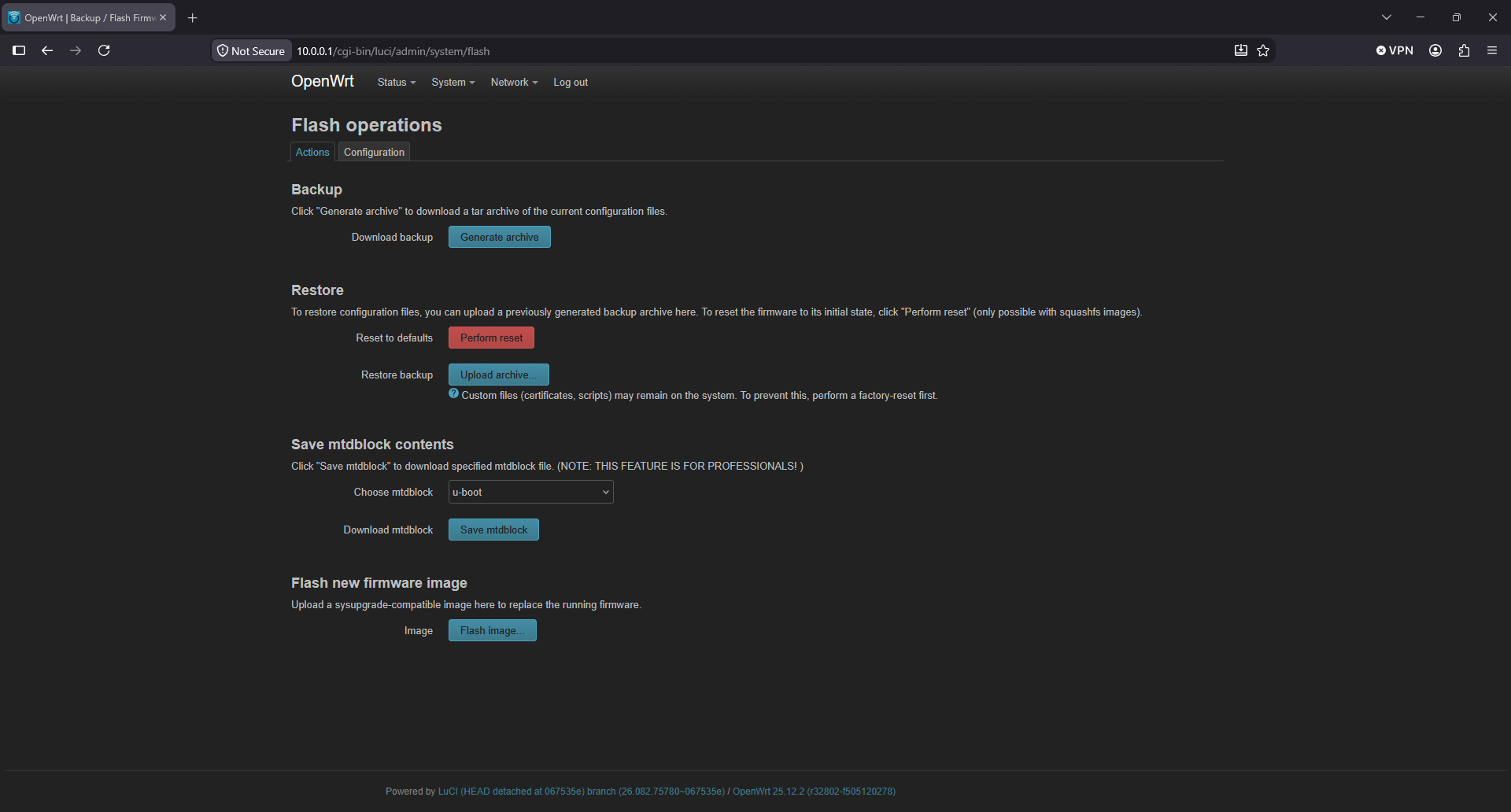Expand the Network menu
The image size is (1511, 812).
(x=515, y=83)
